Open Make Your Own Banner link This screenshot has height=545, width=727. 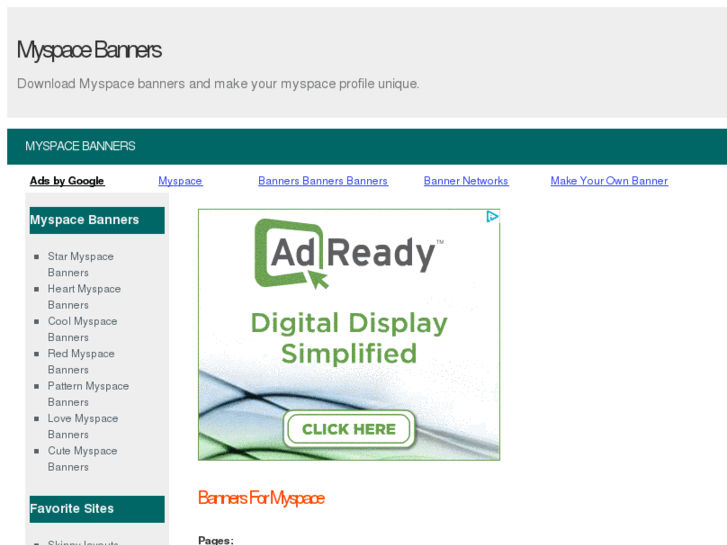coord(609,181)
